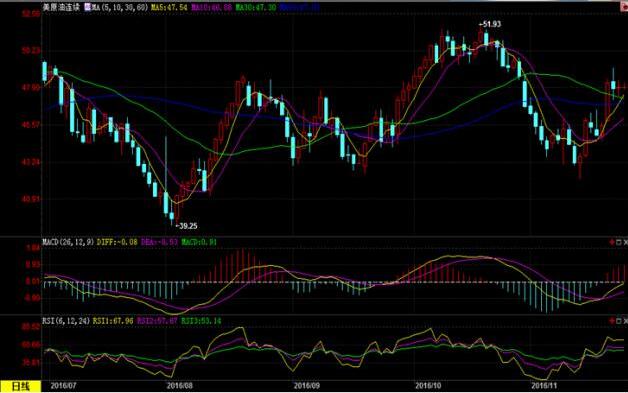Click the 50.23 price axis label
628x393 pixels.
pos(31,50)
